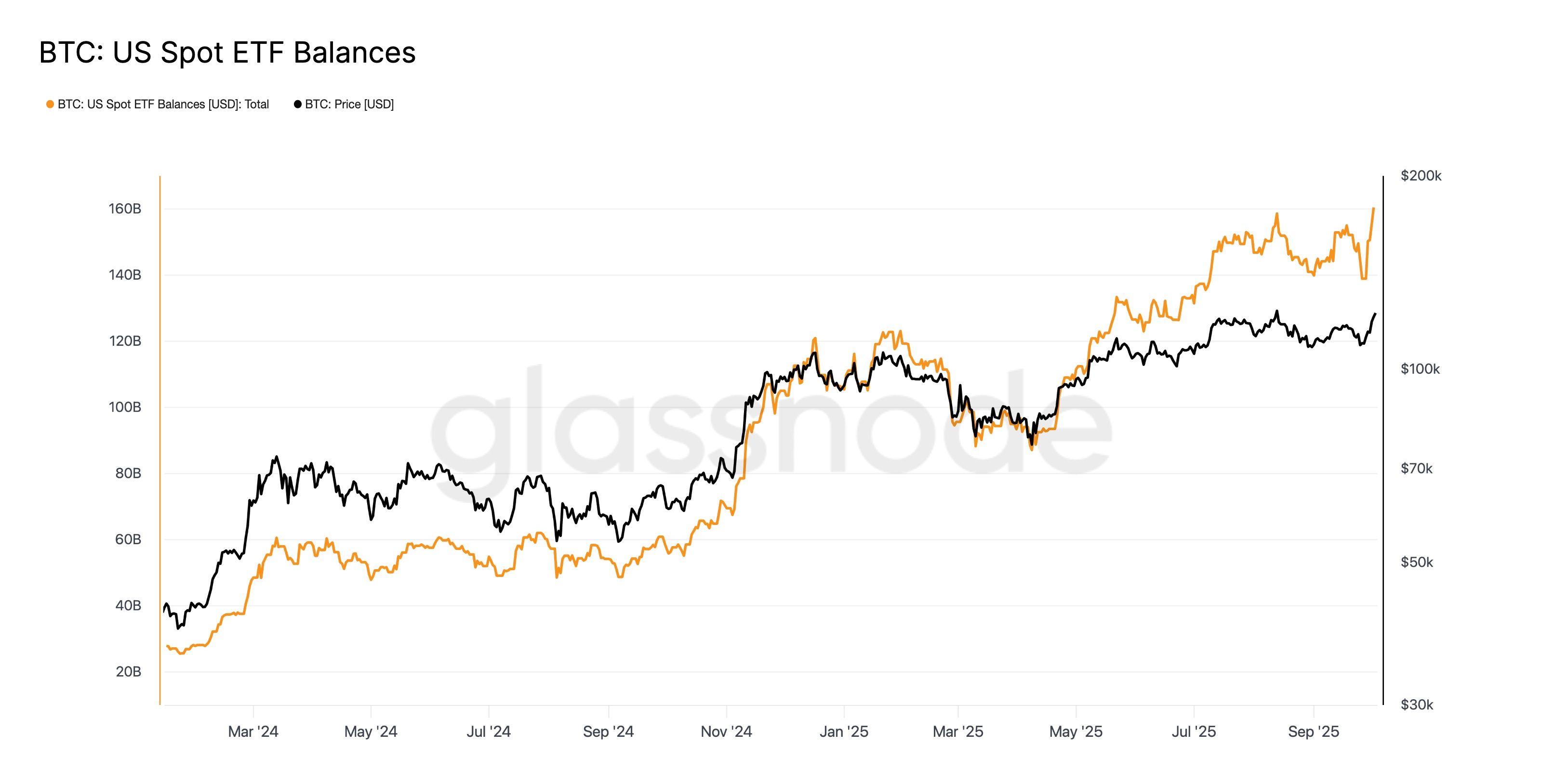Click the $200k right axis label

[1421, 176]
